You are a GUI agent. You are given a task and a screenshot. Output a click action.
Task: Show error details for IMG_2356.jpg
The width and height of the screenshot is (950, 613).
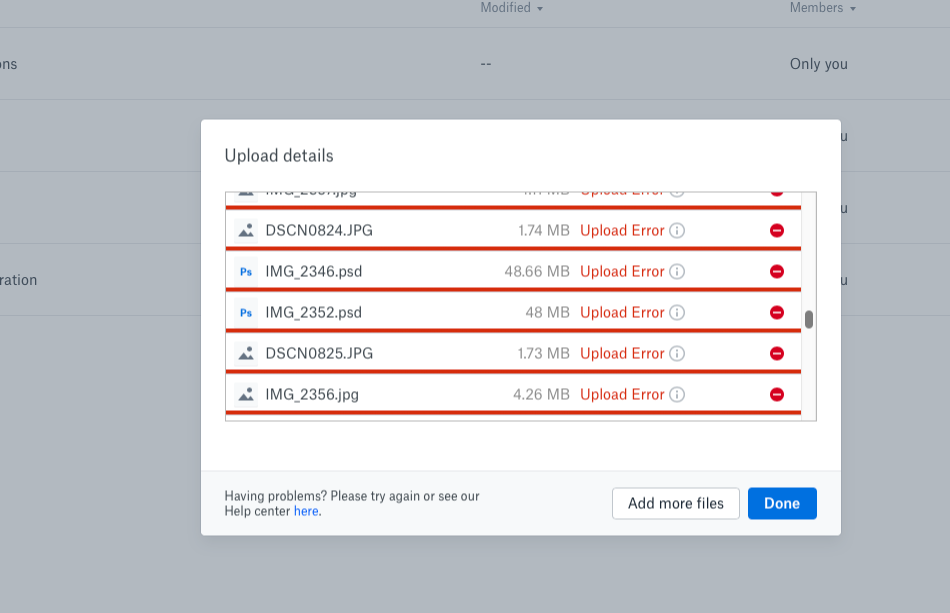pos(677,395)
